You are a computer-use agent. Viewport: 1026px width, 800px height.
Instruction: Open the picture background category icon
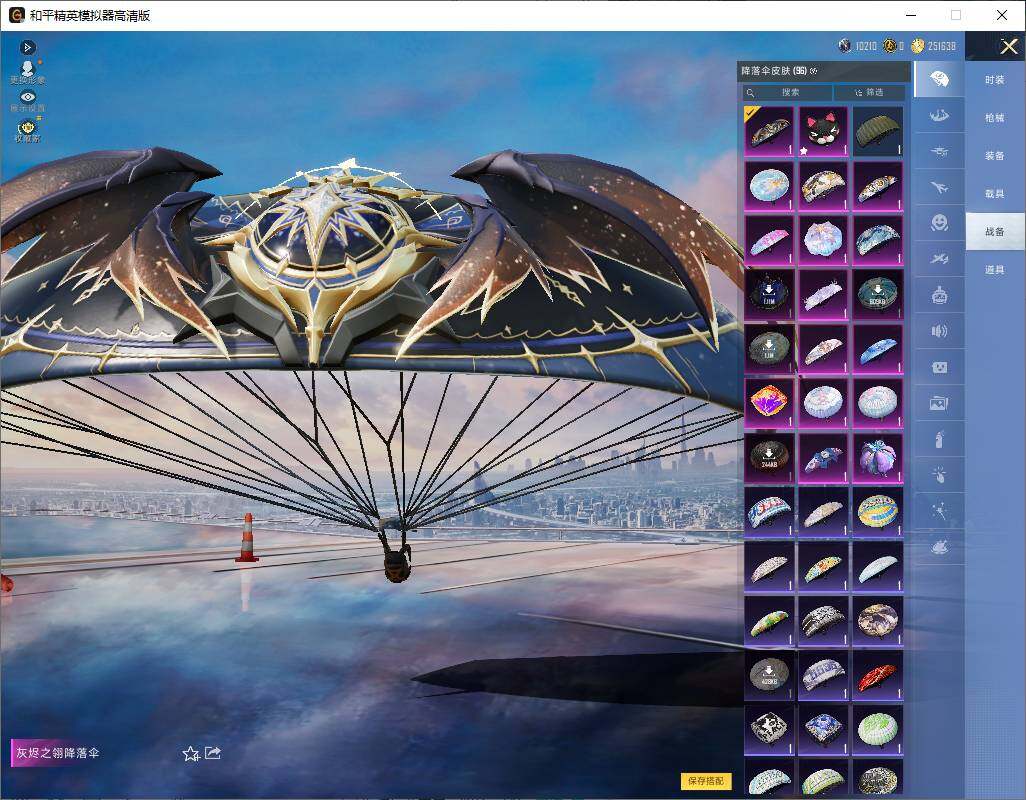coord(939,404)
